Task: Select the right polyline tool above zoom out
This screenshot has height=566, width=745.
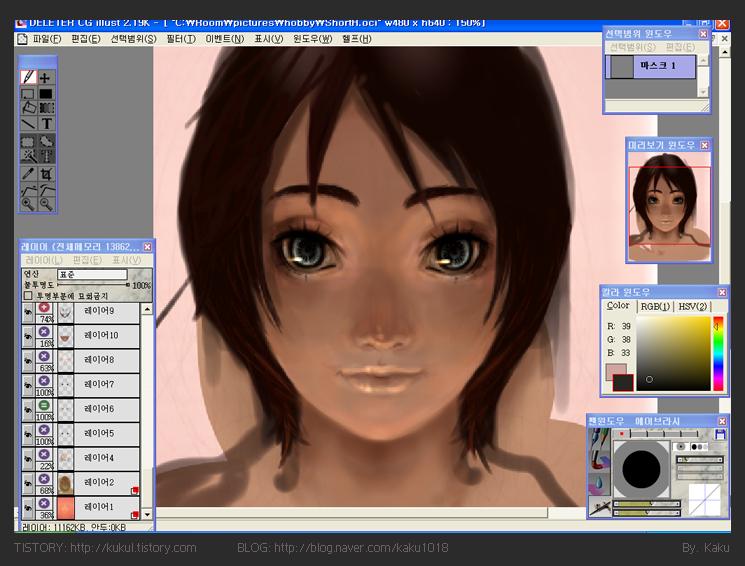Action: [x=46, y=190]
